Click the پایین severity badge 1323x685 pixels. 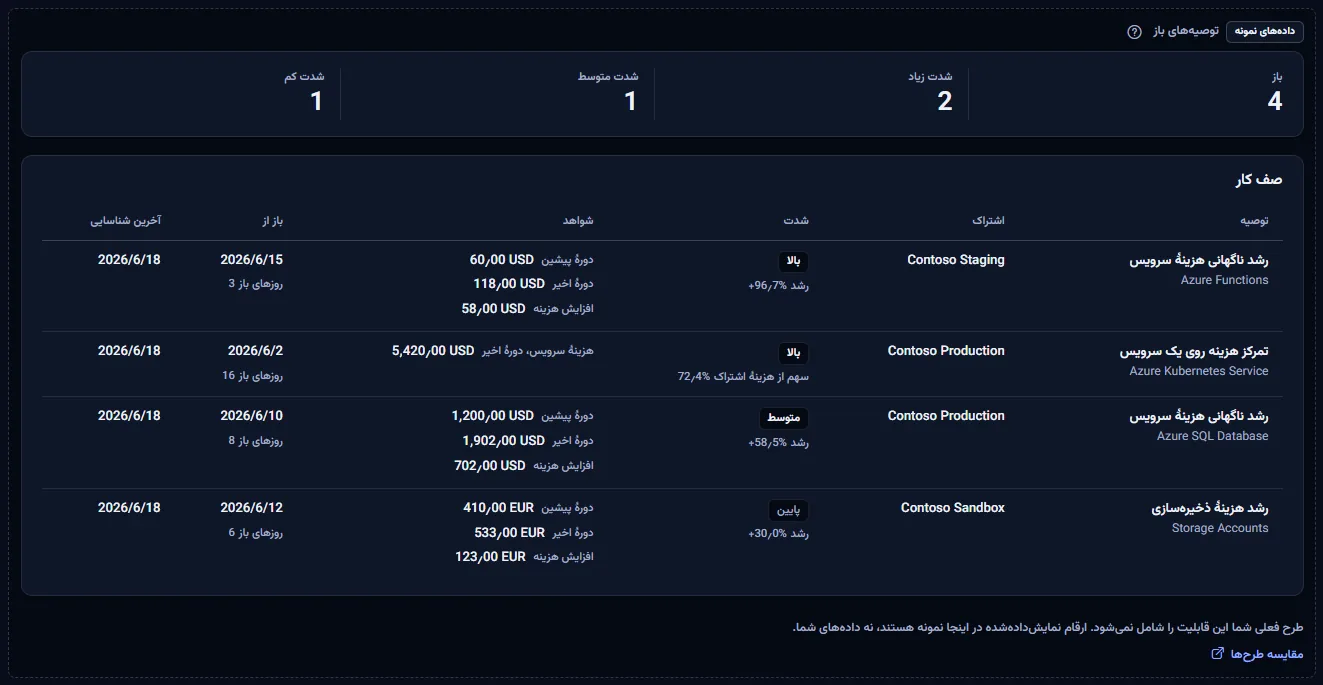pos(788,510)
